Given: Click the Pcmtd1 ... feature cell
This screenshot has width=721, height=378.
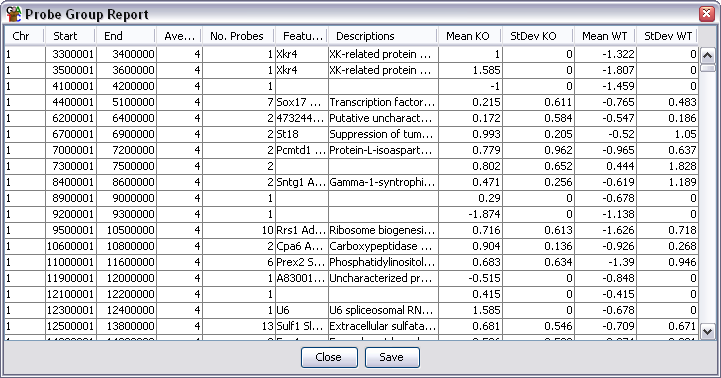Looking at the screenshot, I should click(302, 150).
